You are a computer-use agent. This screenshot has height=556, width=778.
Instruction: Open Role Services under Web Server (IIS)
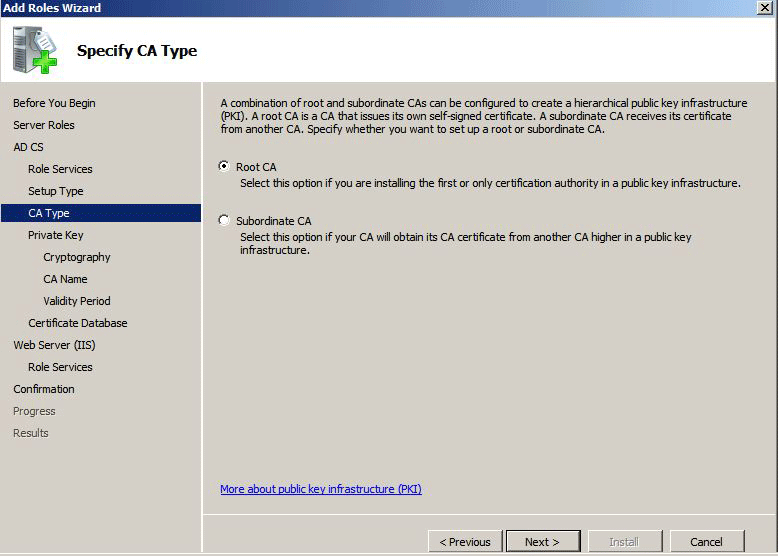(x=60, y=367)
